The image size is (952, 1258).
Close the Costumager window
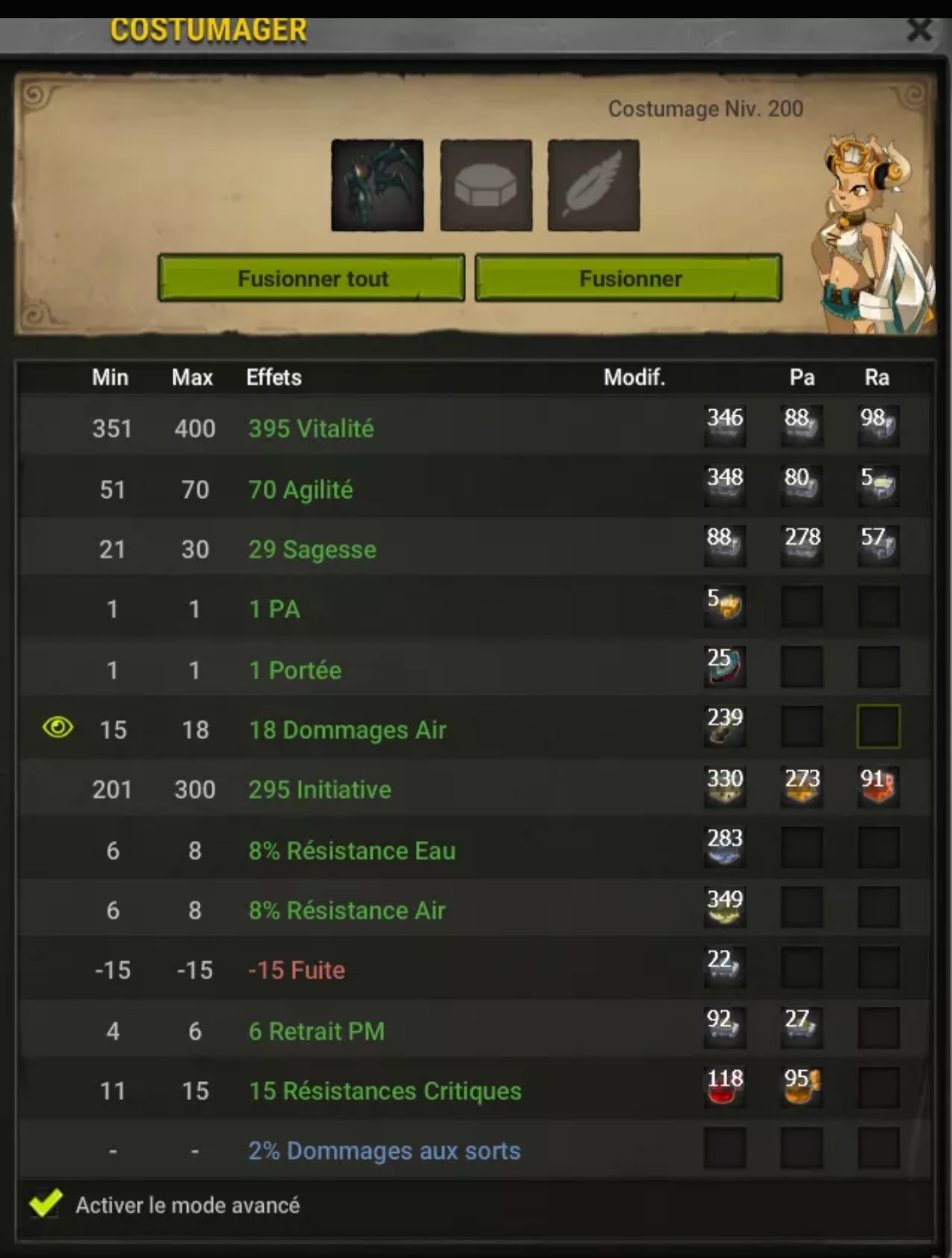tap(919, 30)
